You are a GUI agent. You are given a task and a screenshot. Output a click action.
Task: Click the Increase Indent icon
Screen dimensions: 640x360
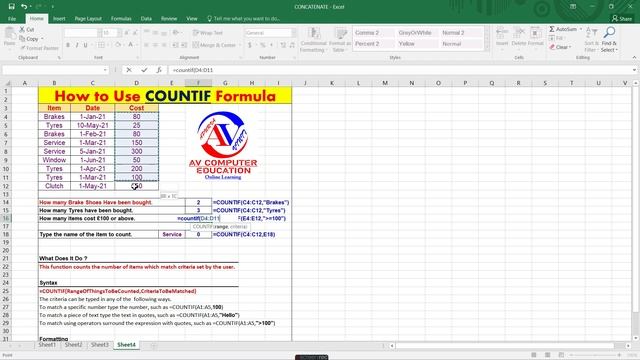coord(184,45)
